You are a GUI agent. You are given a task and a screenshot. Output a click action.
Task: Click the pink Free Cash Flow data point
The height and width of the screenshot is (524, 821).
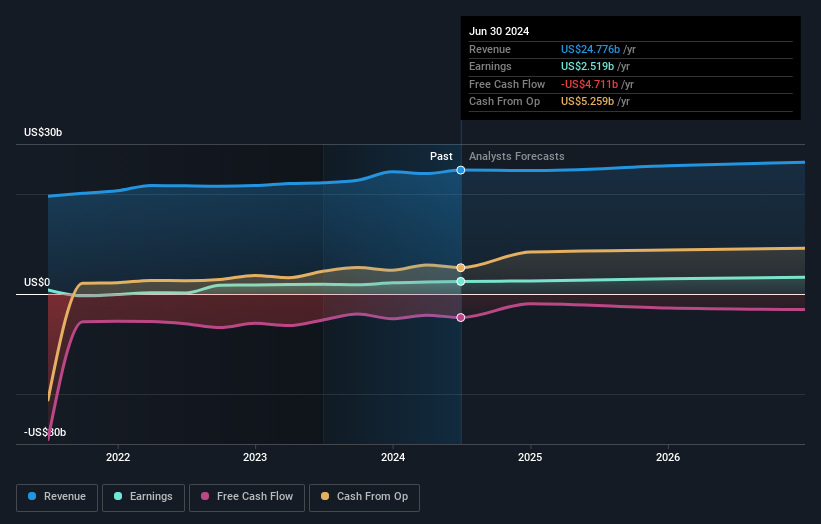pos(461,318)
